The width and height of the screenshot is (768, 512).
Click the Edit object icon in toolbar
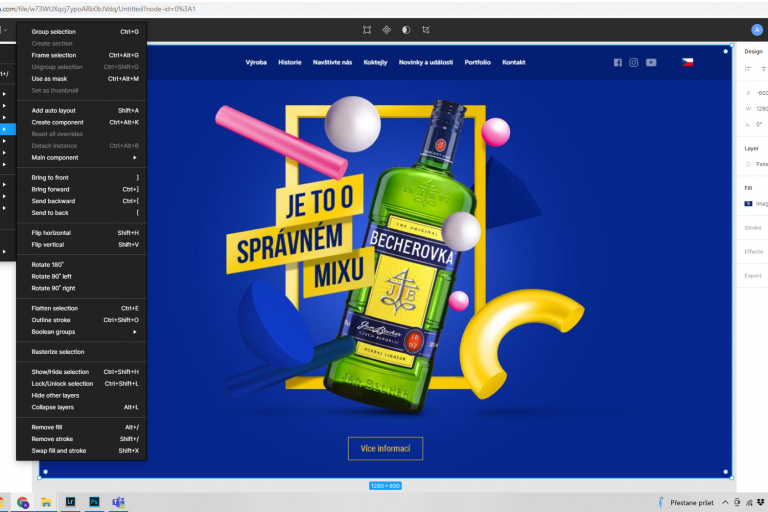click(366, 30)
